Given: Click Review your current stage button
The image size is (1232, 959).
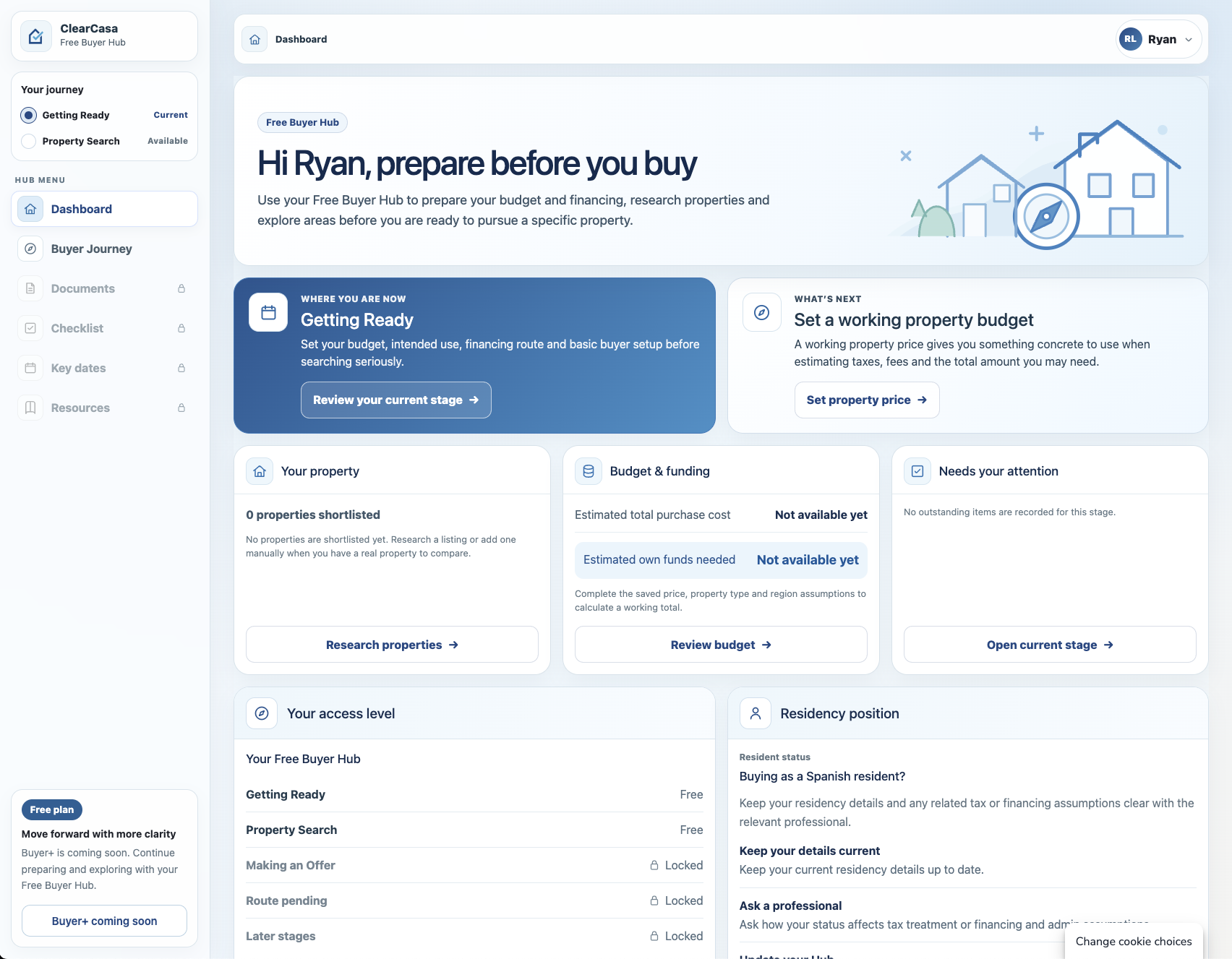Looking at the screenshot, I should pos(396,400).
